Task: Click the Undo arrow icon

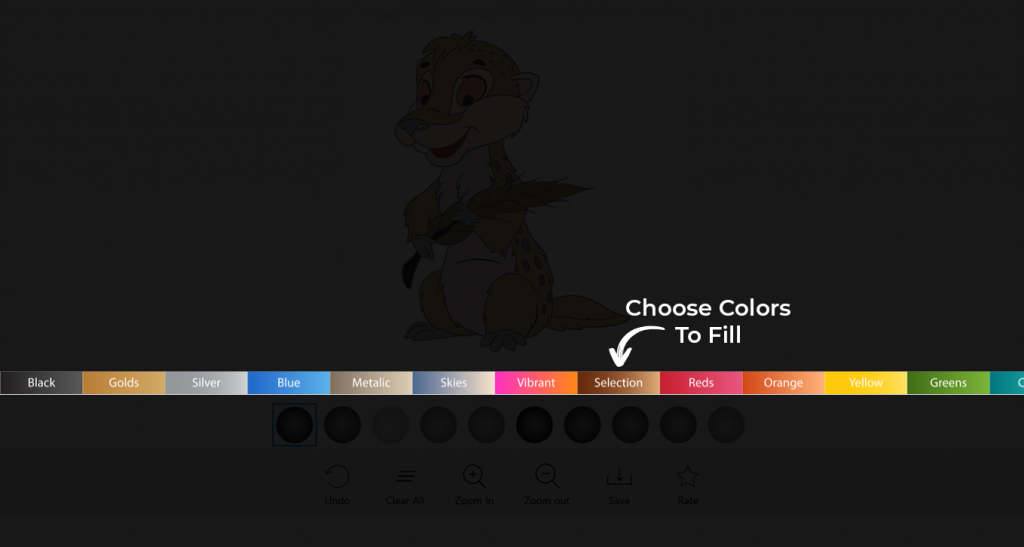Action: coord(338,477)
